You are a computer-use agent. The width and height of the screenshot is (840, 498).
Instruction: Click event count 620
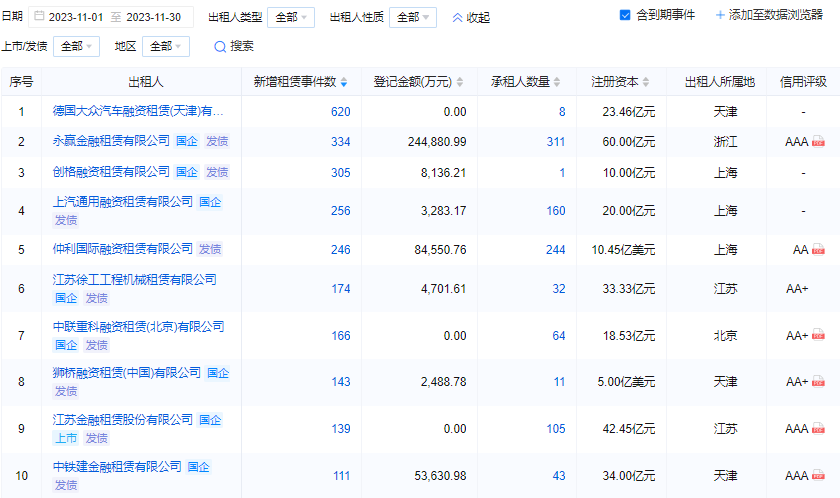[341, 112]
